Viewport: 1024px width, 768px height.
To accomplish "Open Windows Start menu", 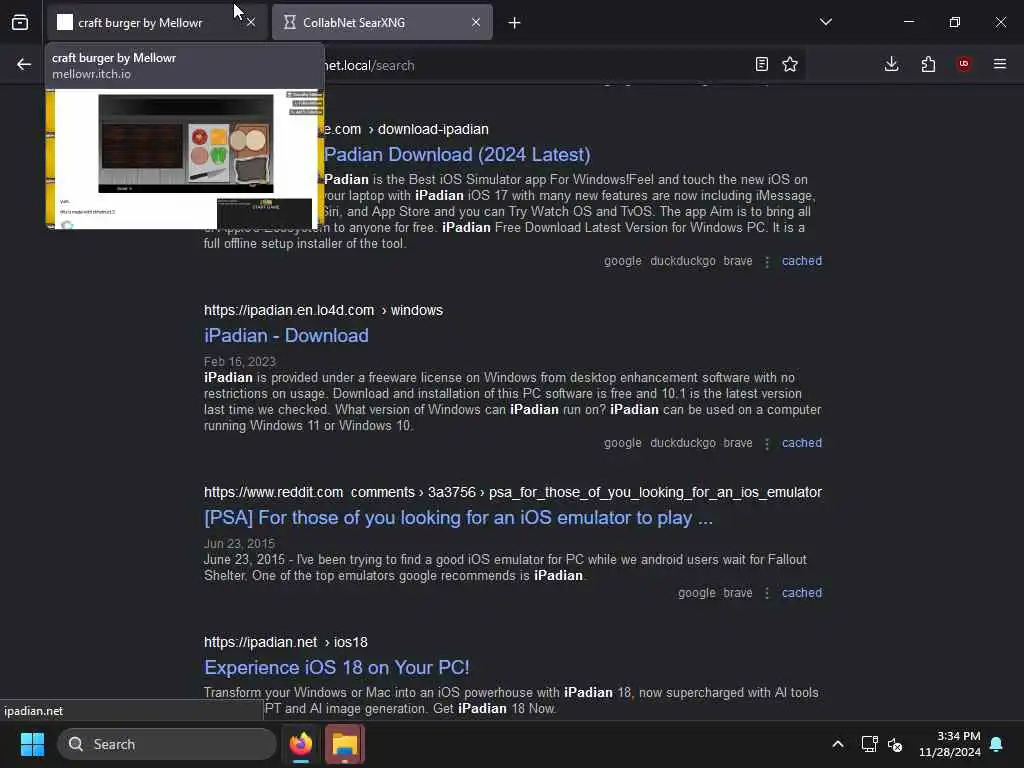I will tap(32, 744).
